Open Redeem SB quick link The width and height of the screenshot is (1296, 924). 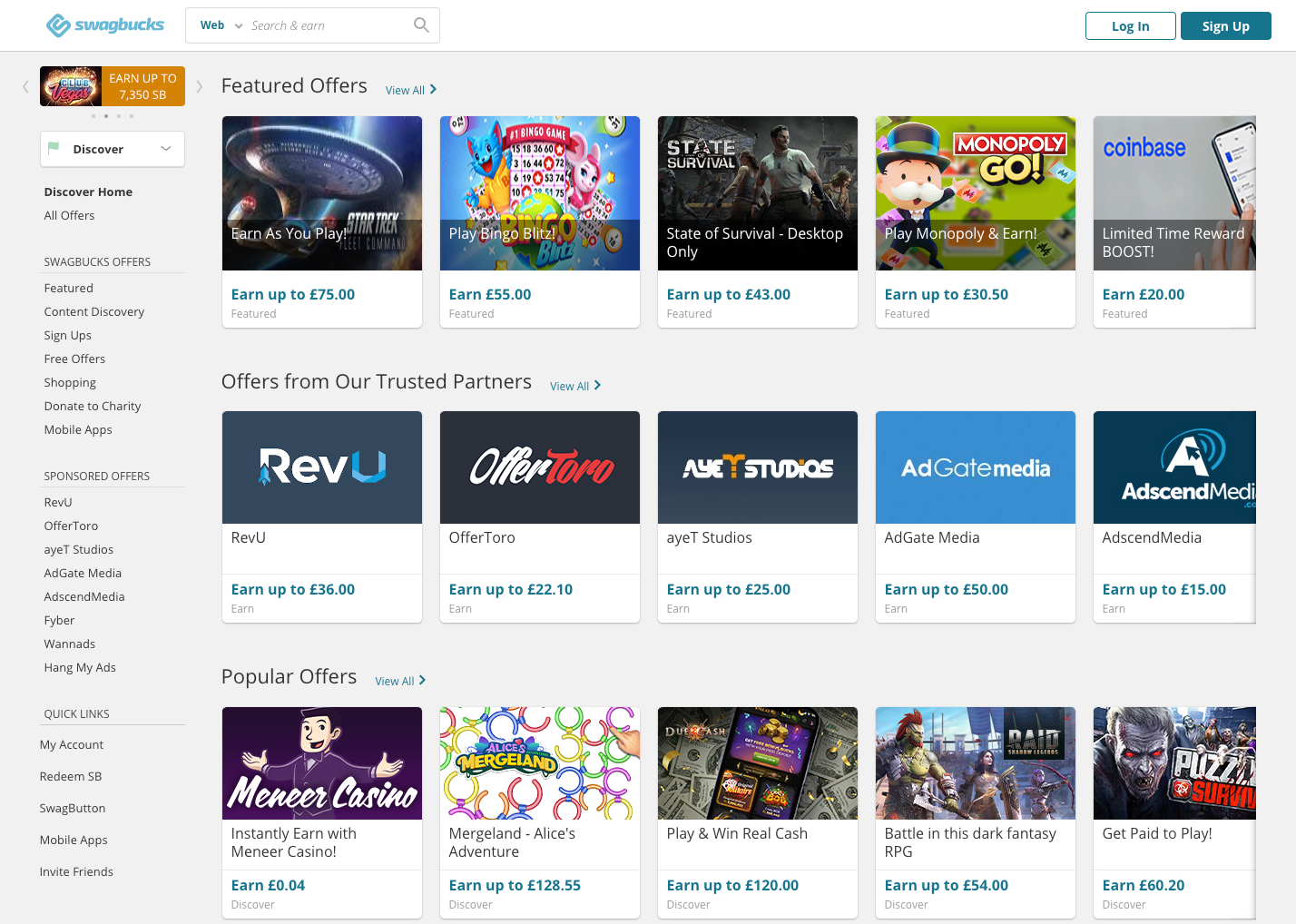coord(71,776)
